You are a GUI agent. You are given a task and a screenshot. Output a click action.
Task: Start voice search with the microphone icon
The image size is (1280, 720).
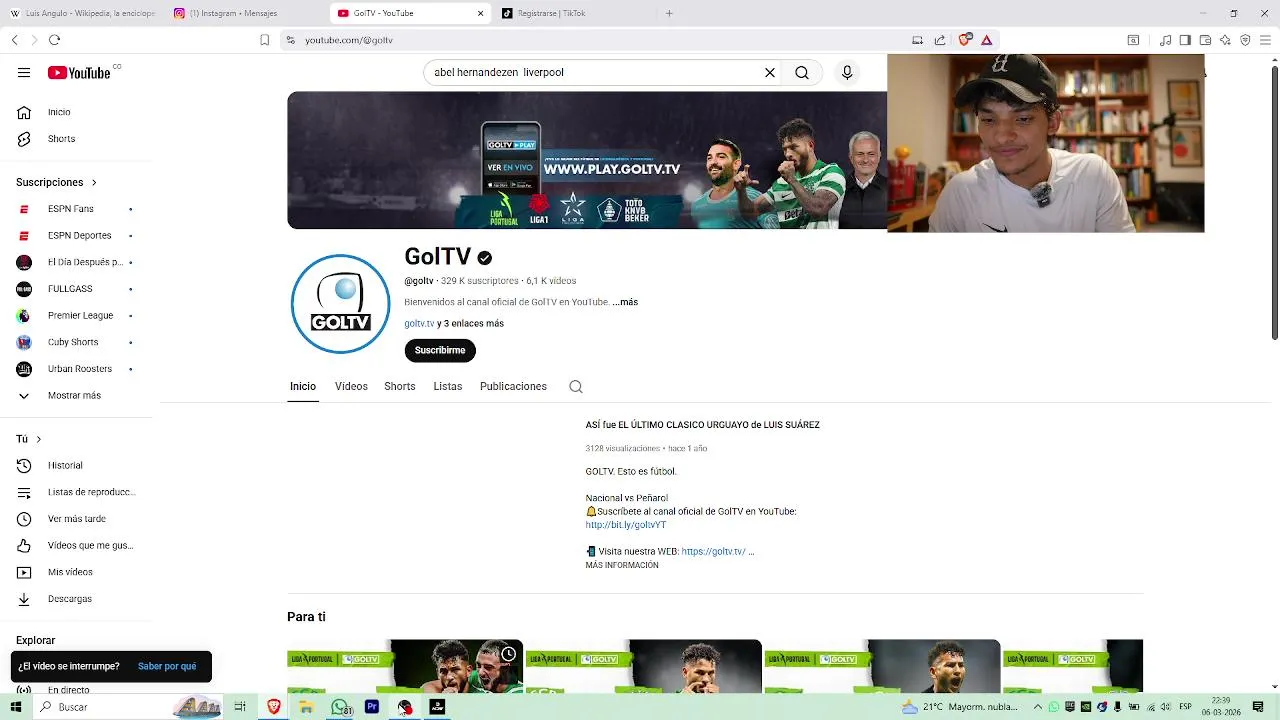tap(847, 73)
